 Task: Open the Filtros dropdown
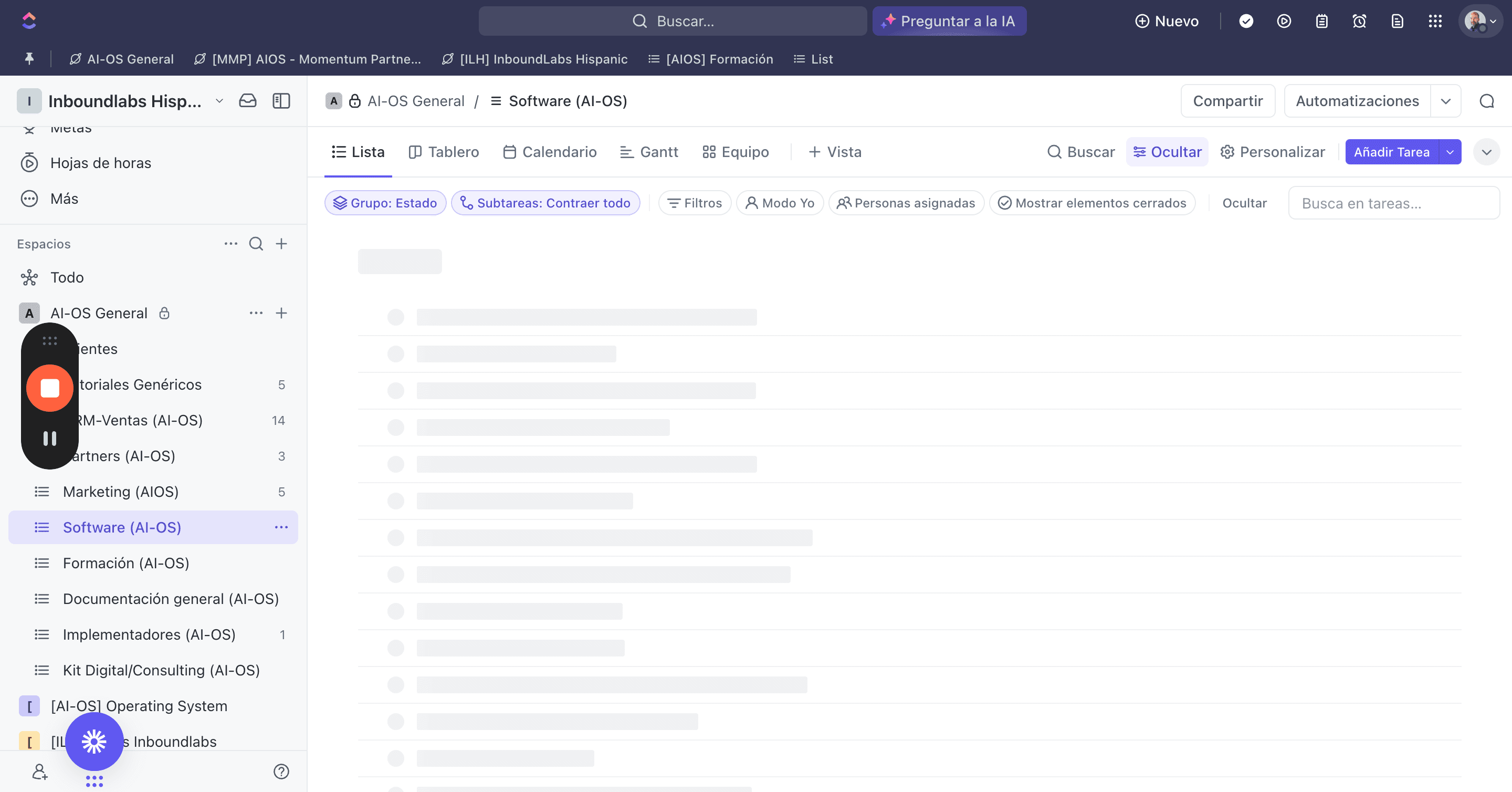[x=695, y=203]
